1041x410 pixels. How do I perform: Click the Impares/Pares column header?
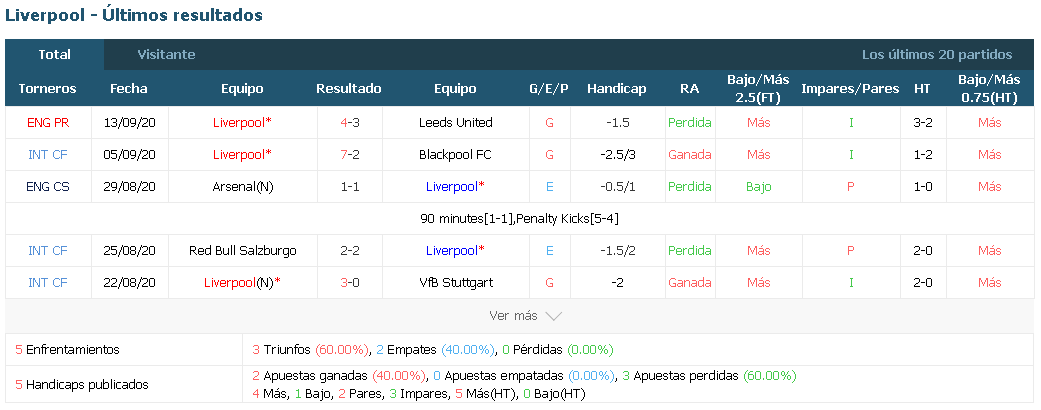(850, 88)
